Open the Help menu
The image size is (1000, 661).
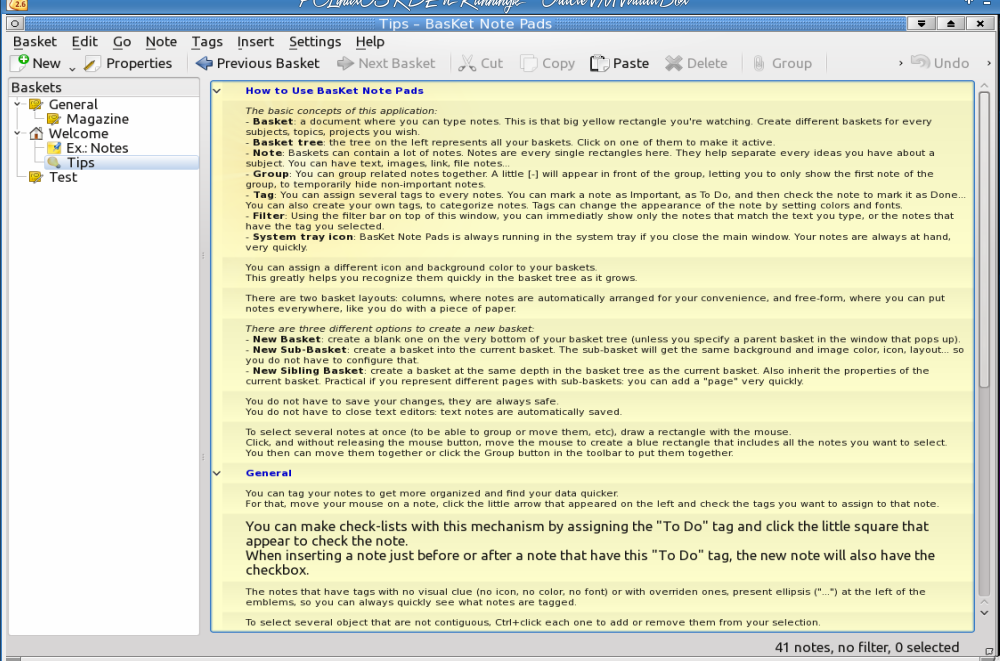pos(370,42)
